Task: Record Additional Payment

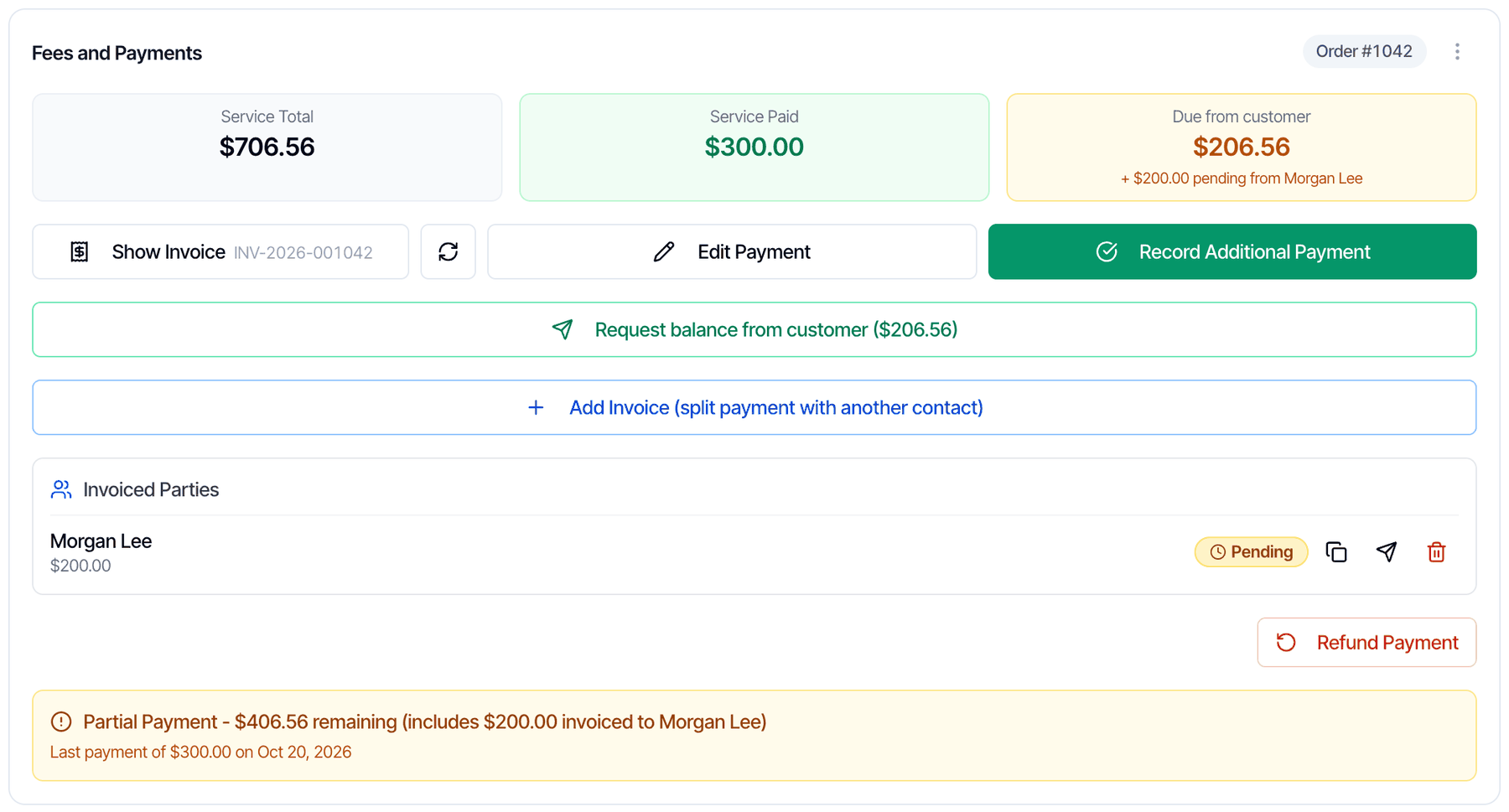Action: pos(1232,251)
